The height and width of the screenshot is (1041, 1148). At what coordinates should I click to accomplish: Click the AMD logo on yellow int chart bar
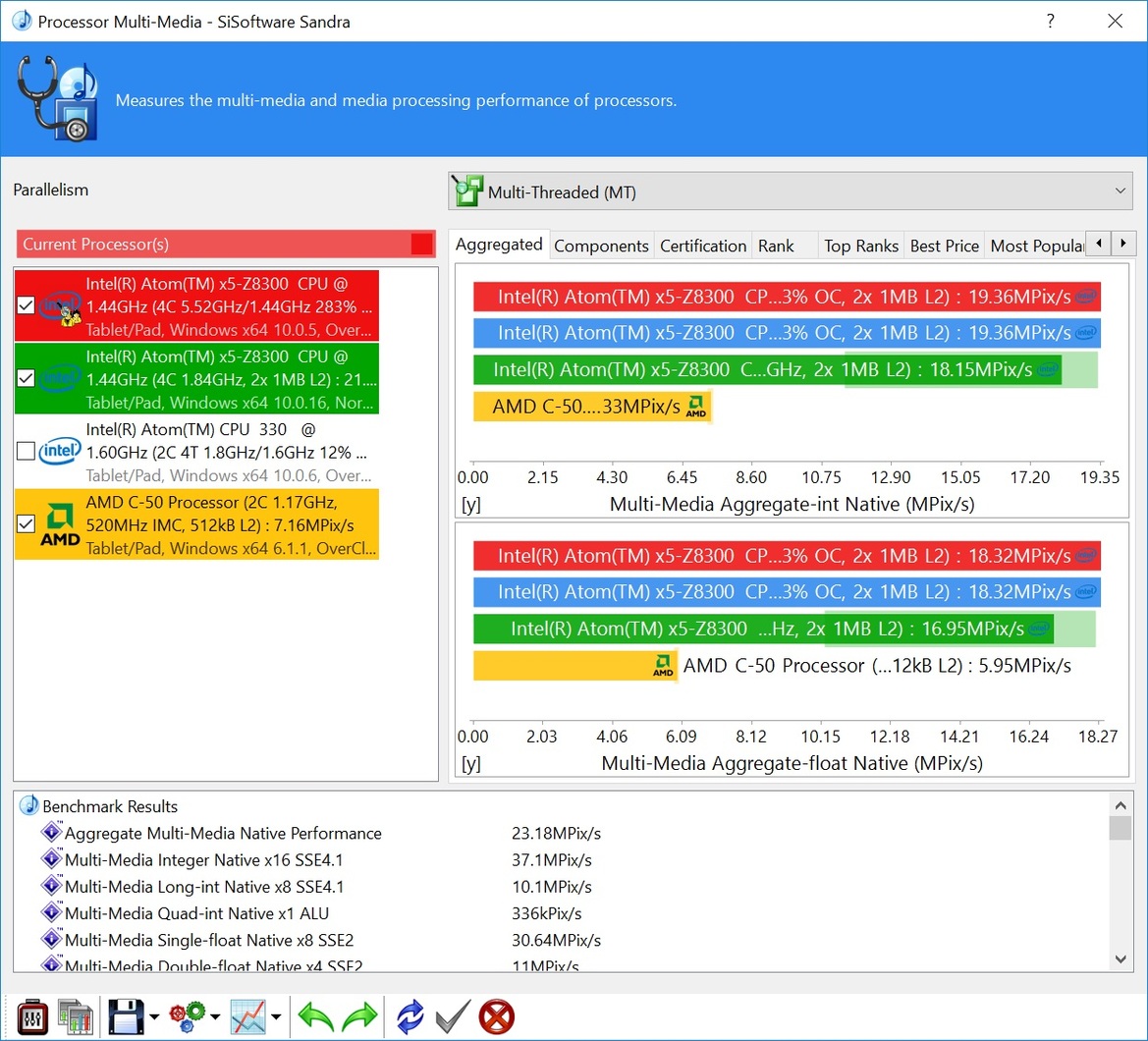(695, 407)
